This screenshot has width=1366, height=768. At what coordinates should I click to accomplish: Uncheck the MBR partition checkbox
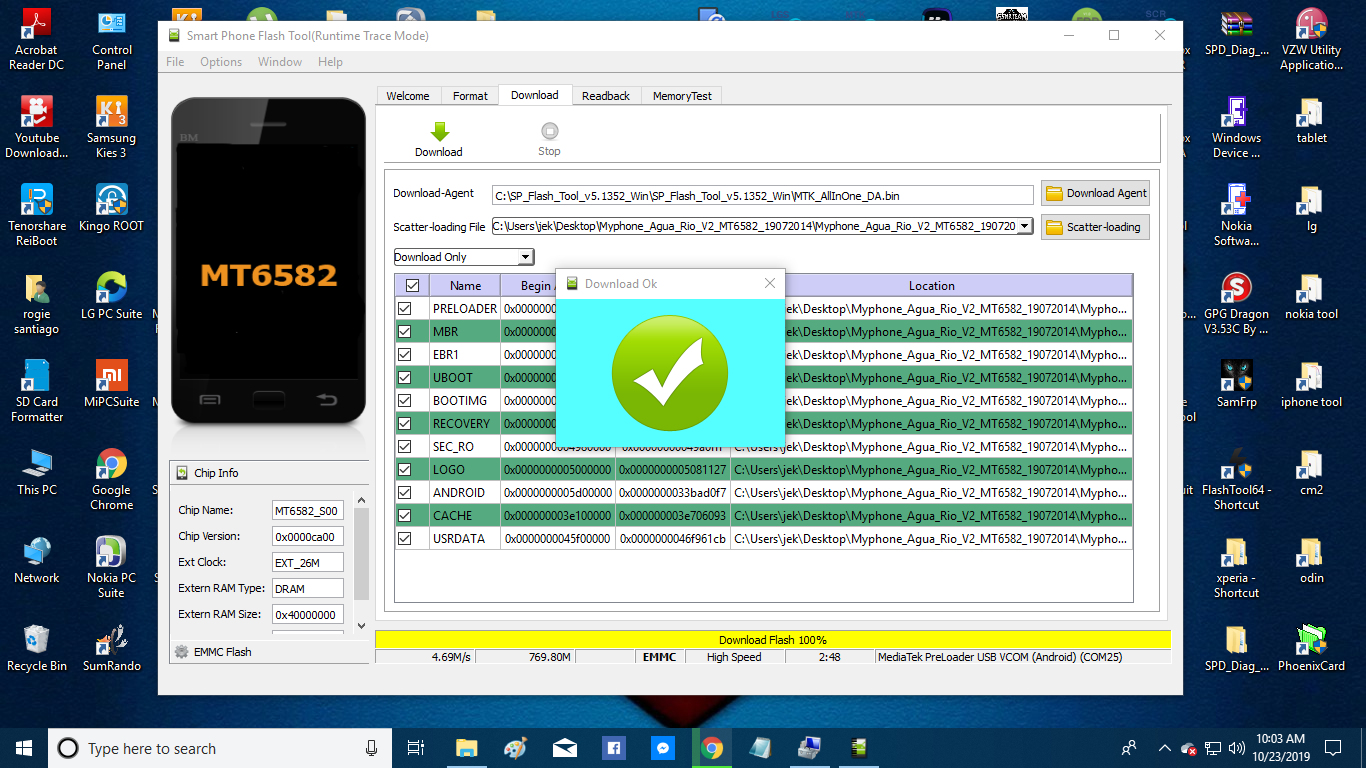[x=405, y=332]
